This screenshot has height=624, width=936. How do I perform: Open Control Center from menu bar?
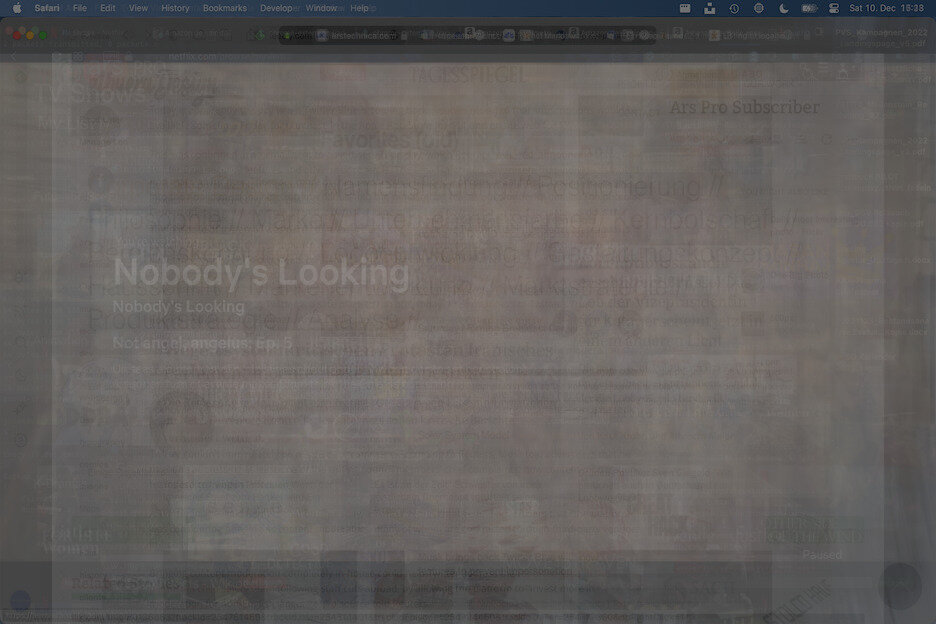tap(834, 8)
